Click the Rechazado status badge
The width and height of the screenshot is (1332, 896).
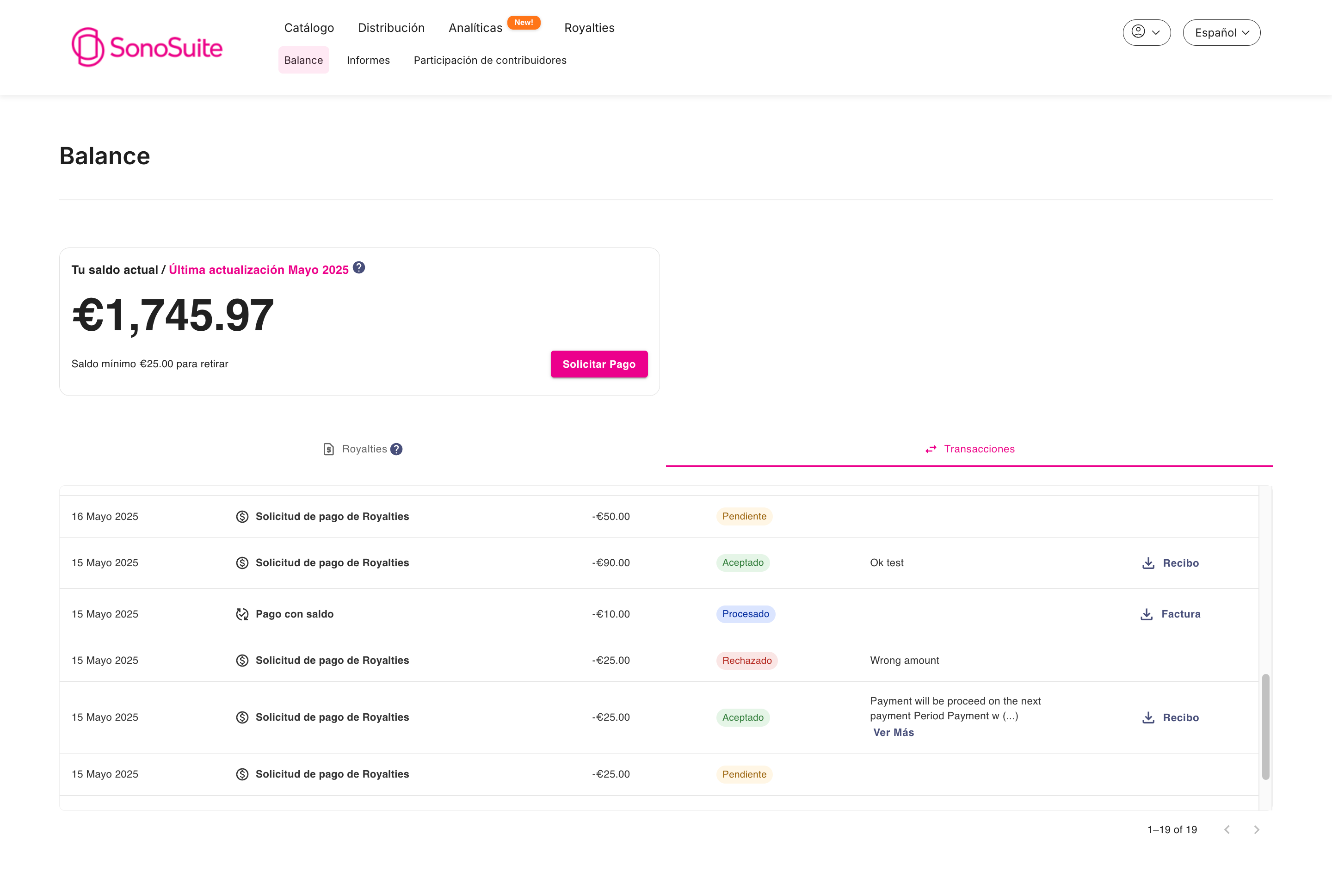(x=746, y=661)
